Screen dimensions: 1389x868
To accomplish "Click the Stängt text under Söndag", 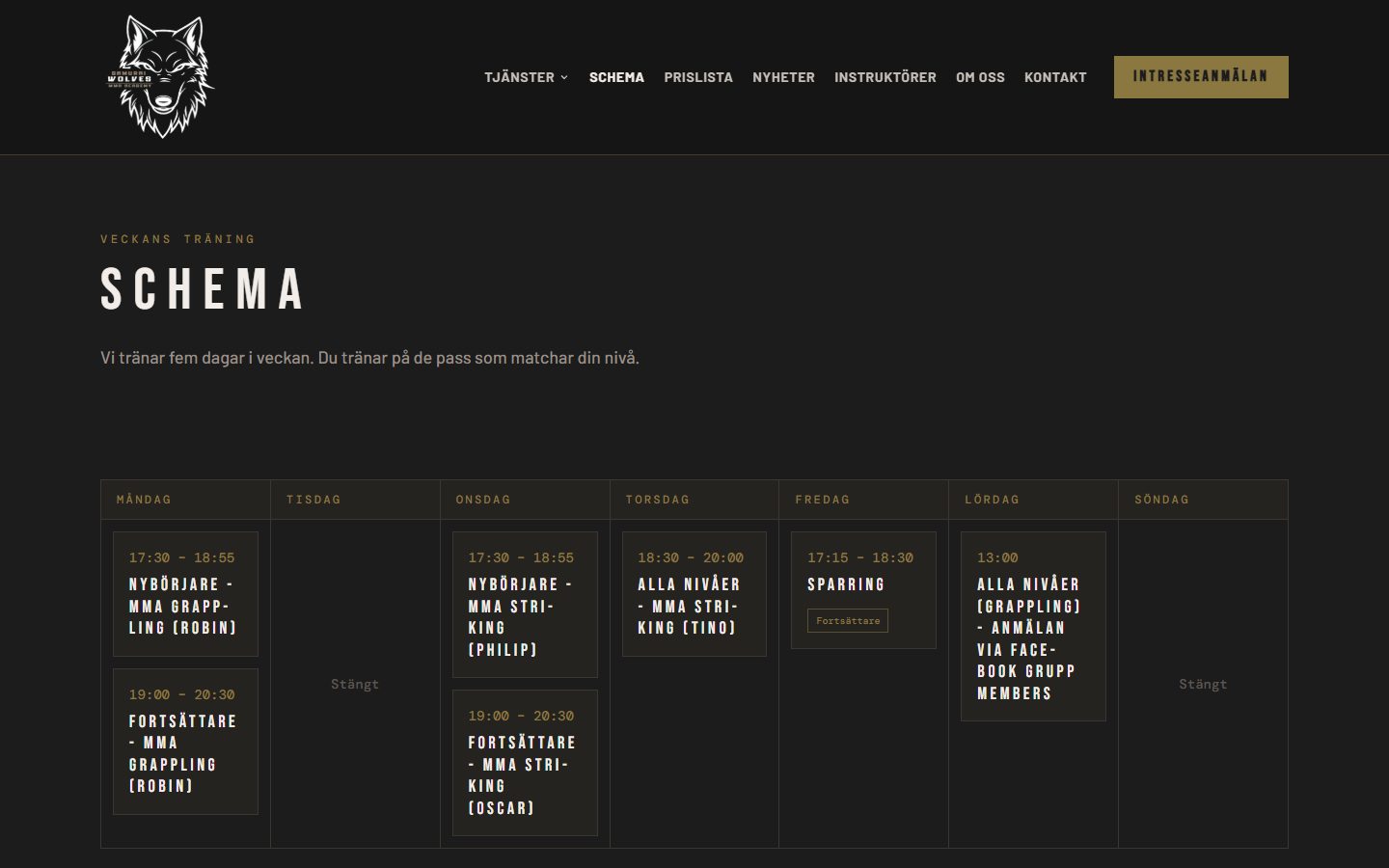I will pos(1203,684).
